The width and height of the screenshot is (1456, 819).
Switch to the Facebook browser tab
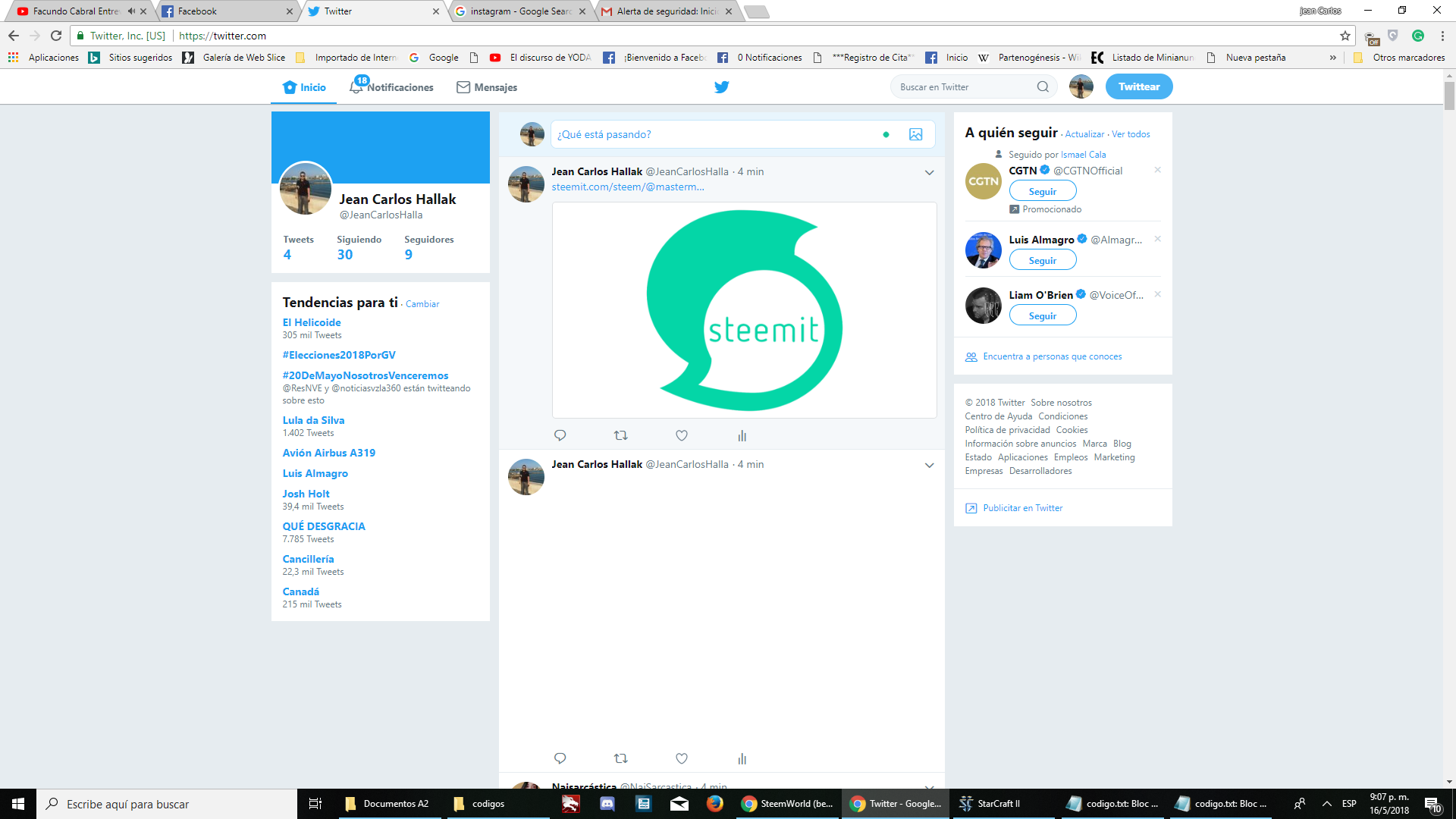tap(227, 11)
